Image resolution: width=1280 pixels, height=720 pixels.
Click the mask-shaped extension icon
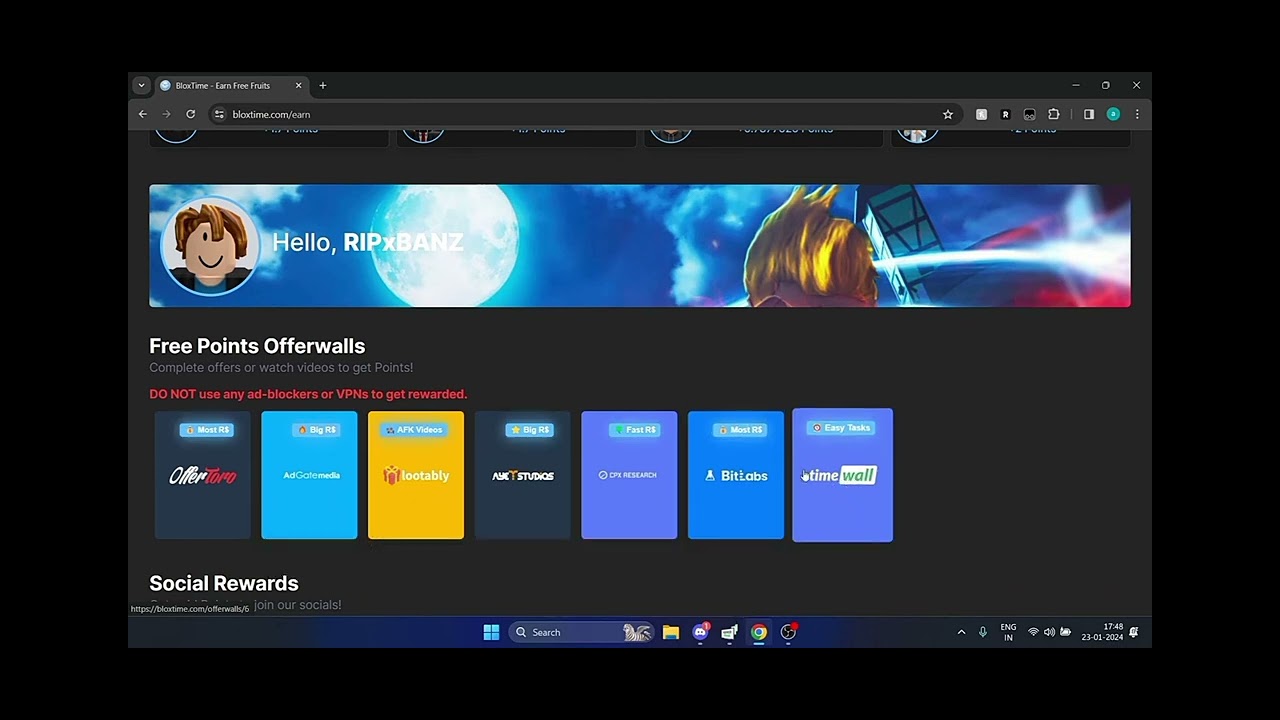click(1030, 114)
